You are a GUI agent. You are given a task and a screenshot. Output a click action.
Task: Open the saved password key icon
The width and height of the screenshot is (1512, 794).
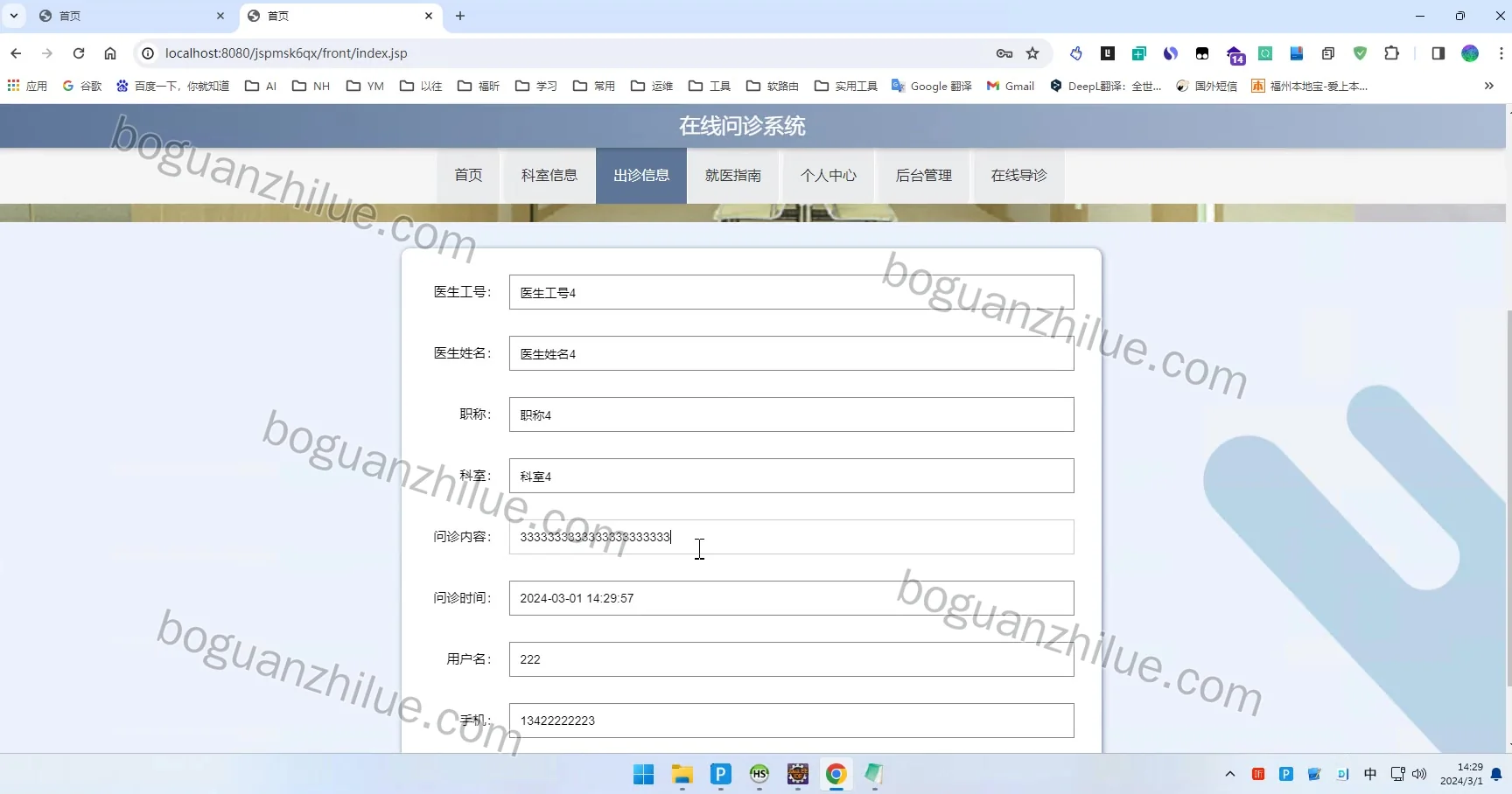[x=1004, y=53]
